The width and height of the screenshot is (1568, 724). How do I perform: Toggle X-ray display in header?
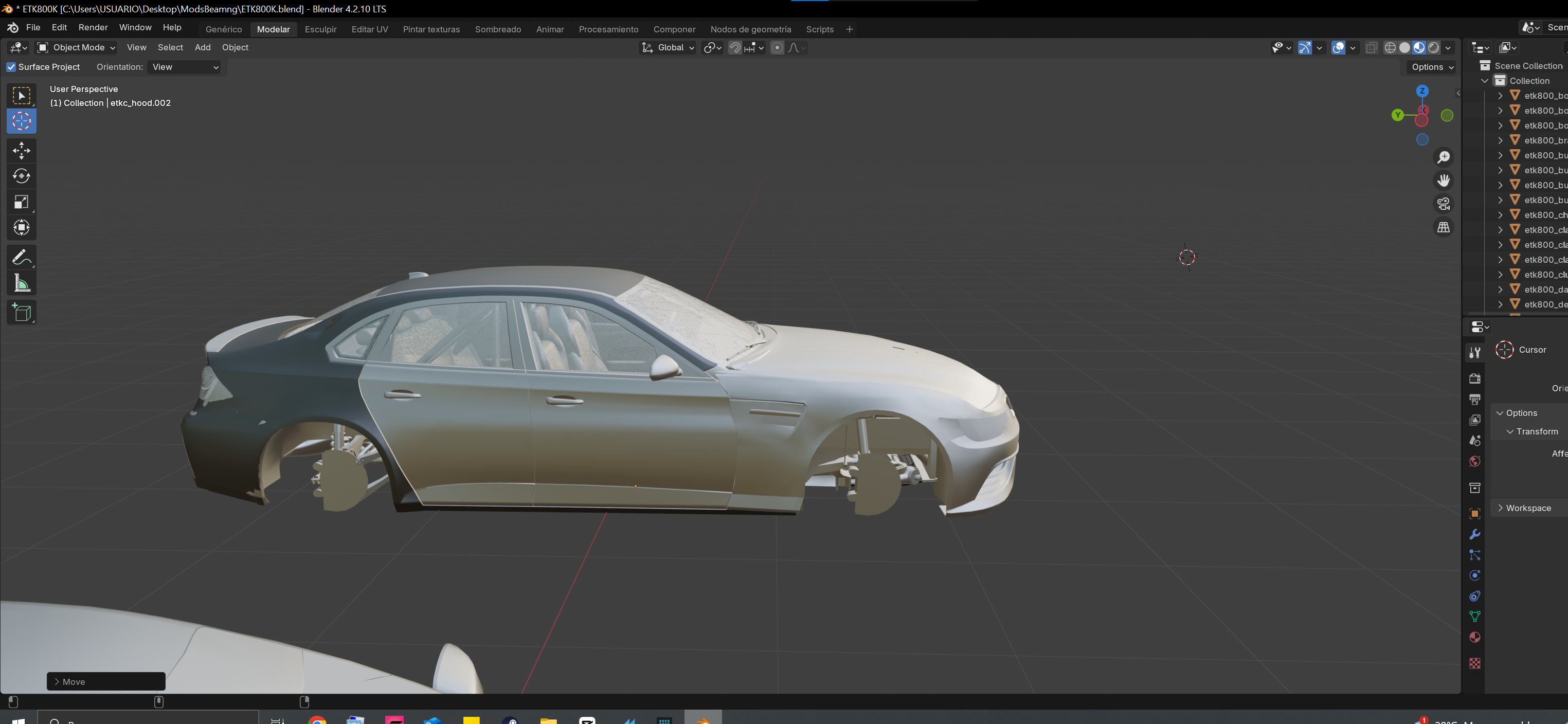click(1371, 47)
